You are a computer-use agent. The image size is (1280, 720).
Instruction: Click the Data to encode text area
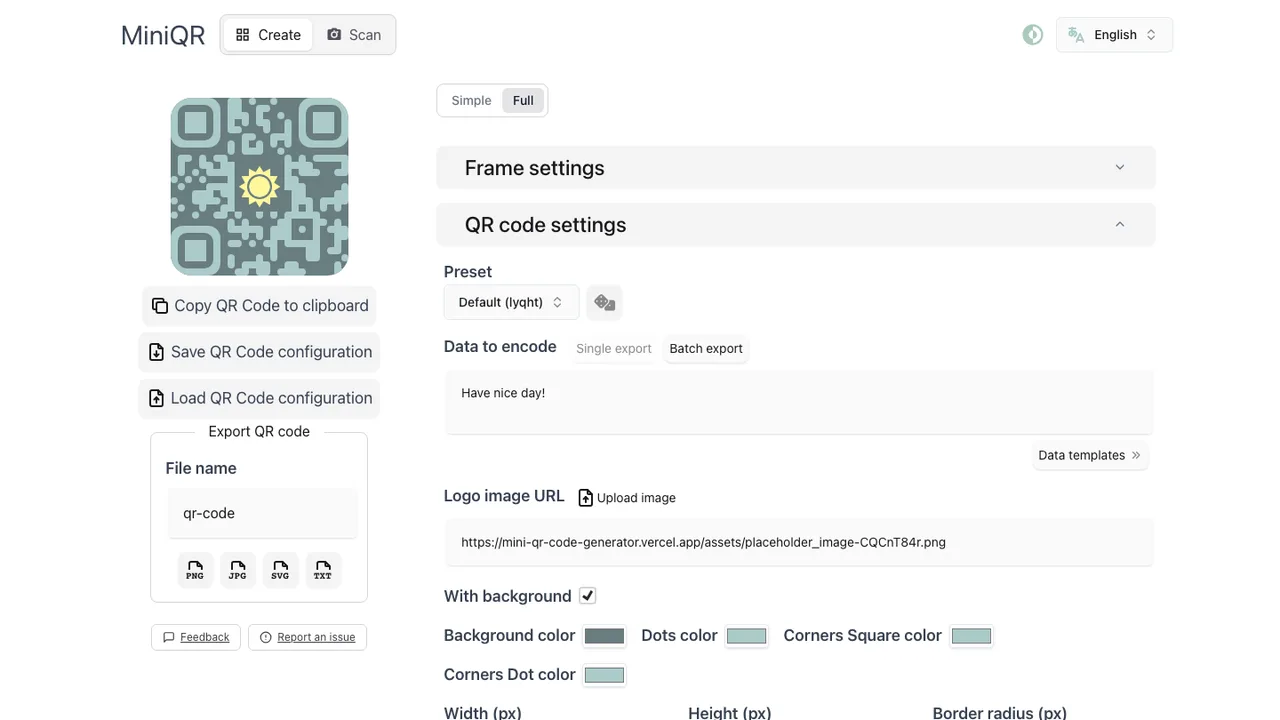799,402
